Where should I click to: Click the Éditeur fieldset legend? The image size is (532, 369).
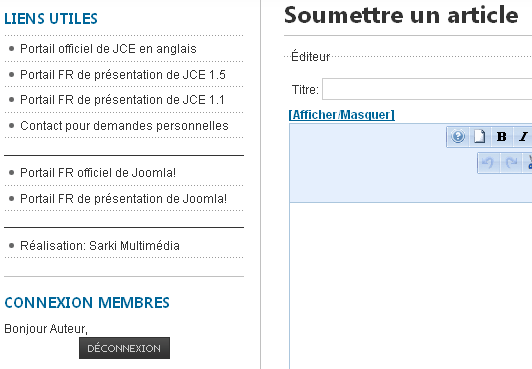pos(310,57)
